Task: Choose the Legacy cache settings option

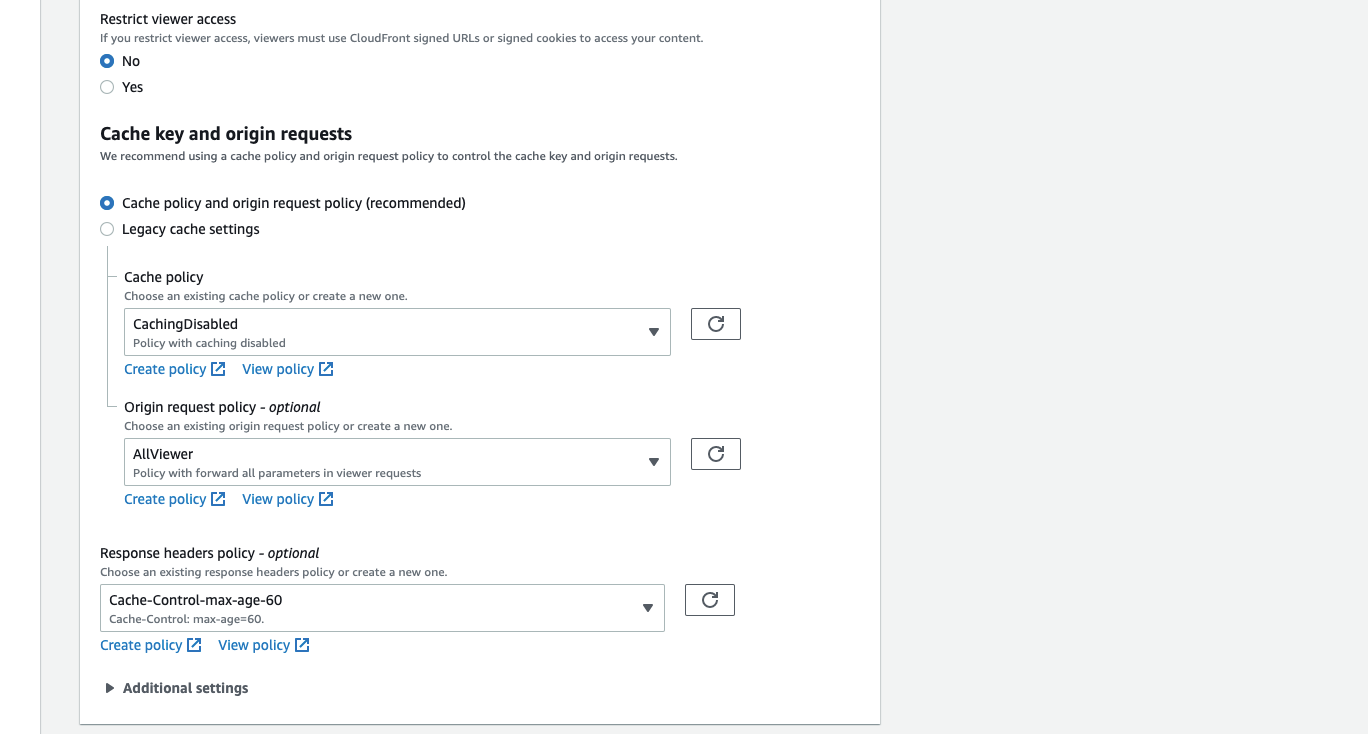Action: coord(107,229)
